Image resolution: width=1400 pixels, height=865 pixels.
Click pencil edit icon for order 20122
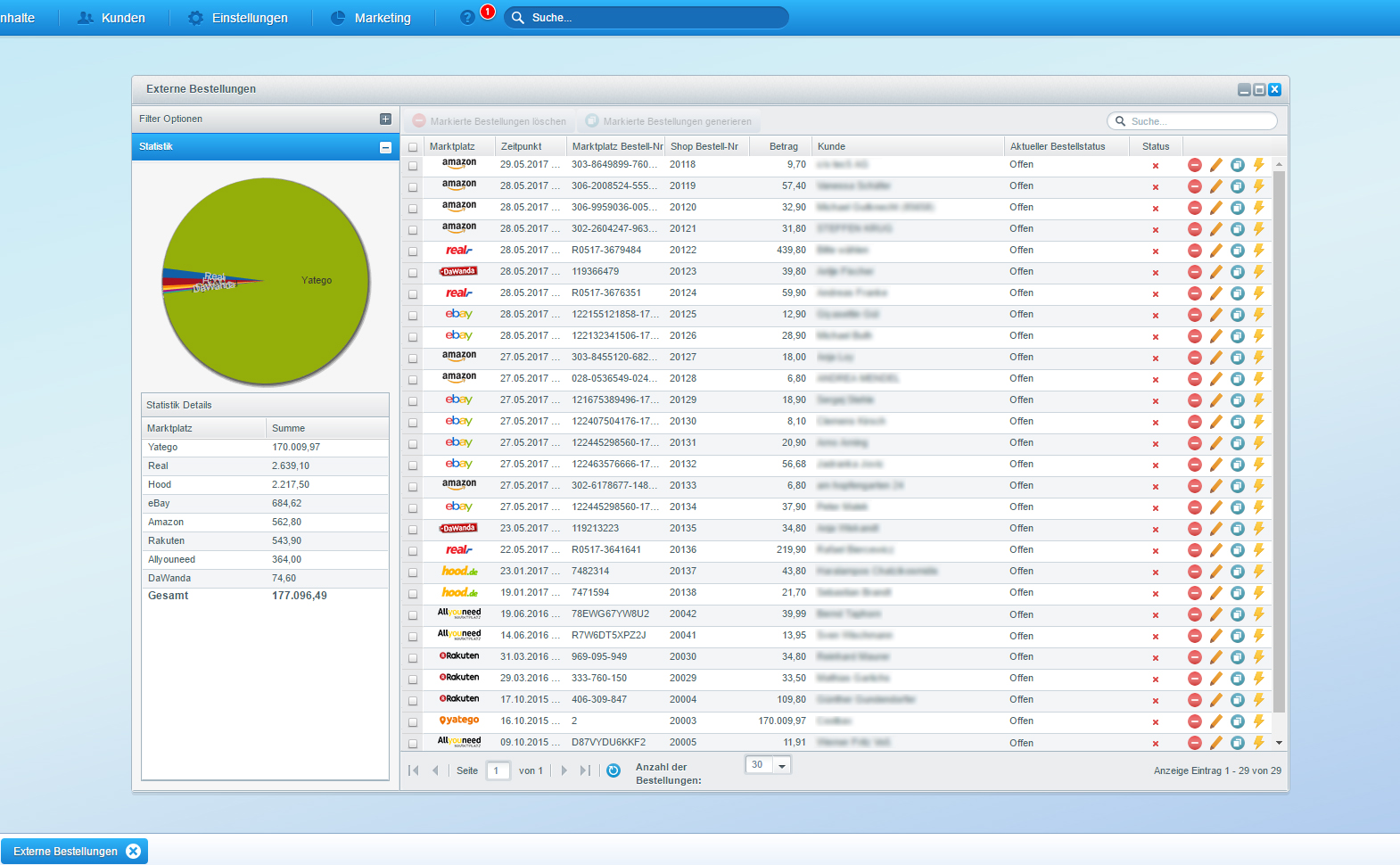click(x=1215, y=251)
